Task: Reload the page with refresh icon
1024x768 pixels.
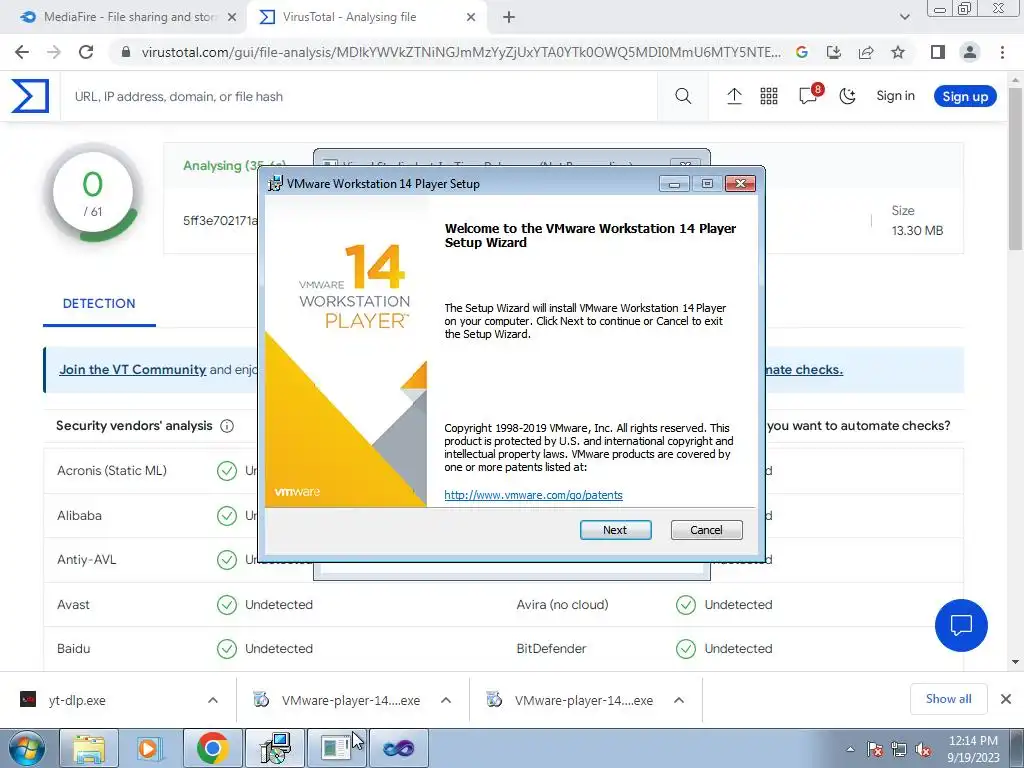Action: click(x=86, y=52)
